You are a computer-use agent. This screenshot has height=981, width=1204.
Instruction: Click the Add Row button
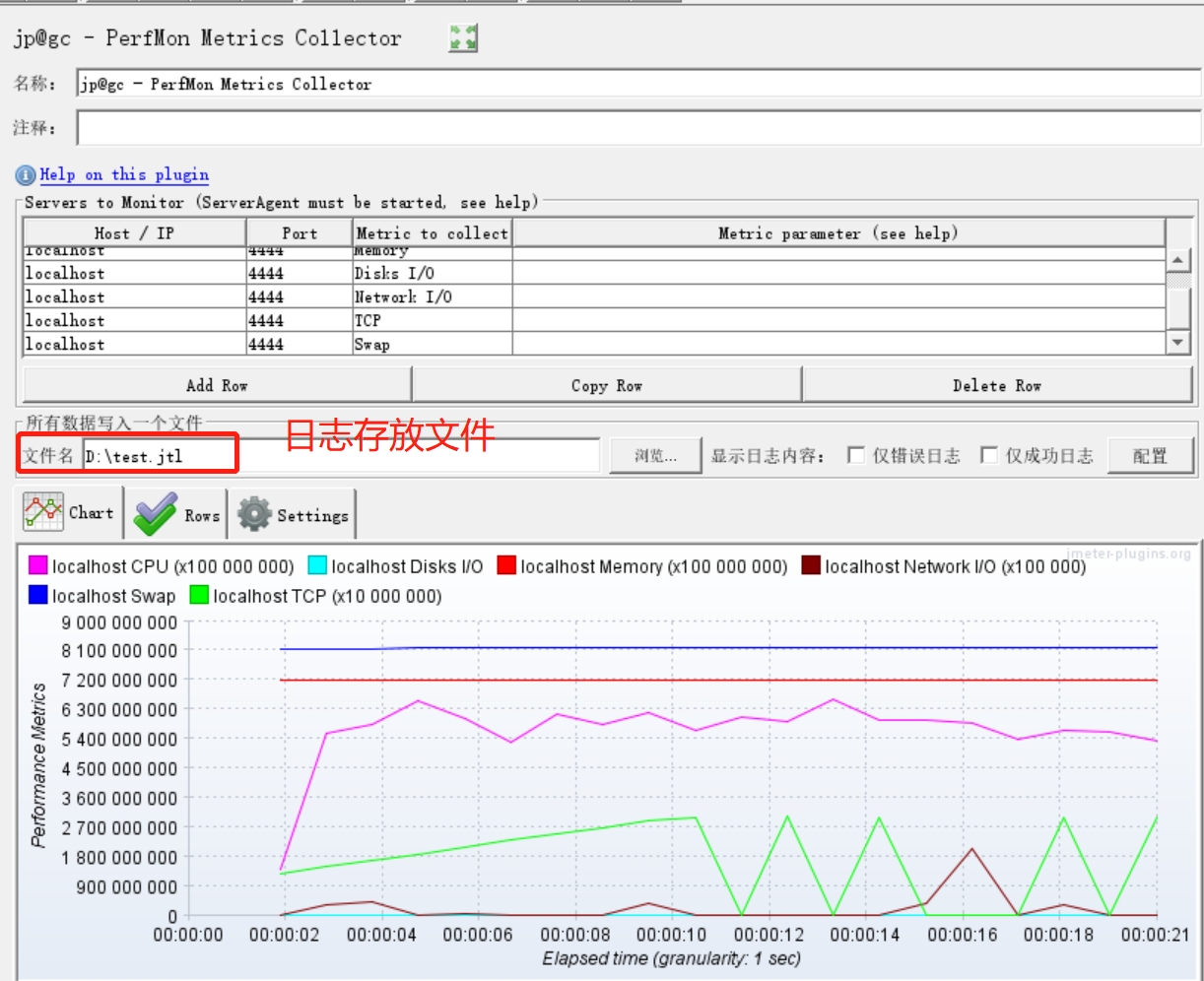pos(215,384)
